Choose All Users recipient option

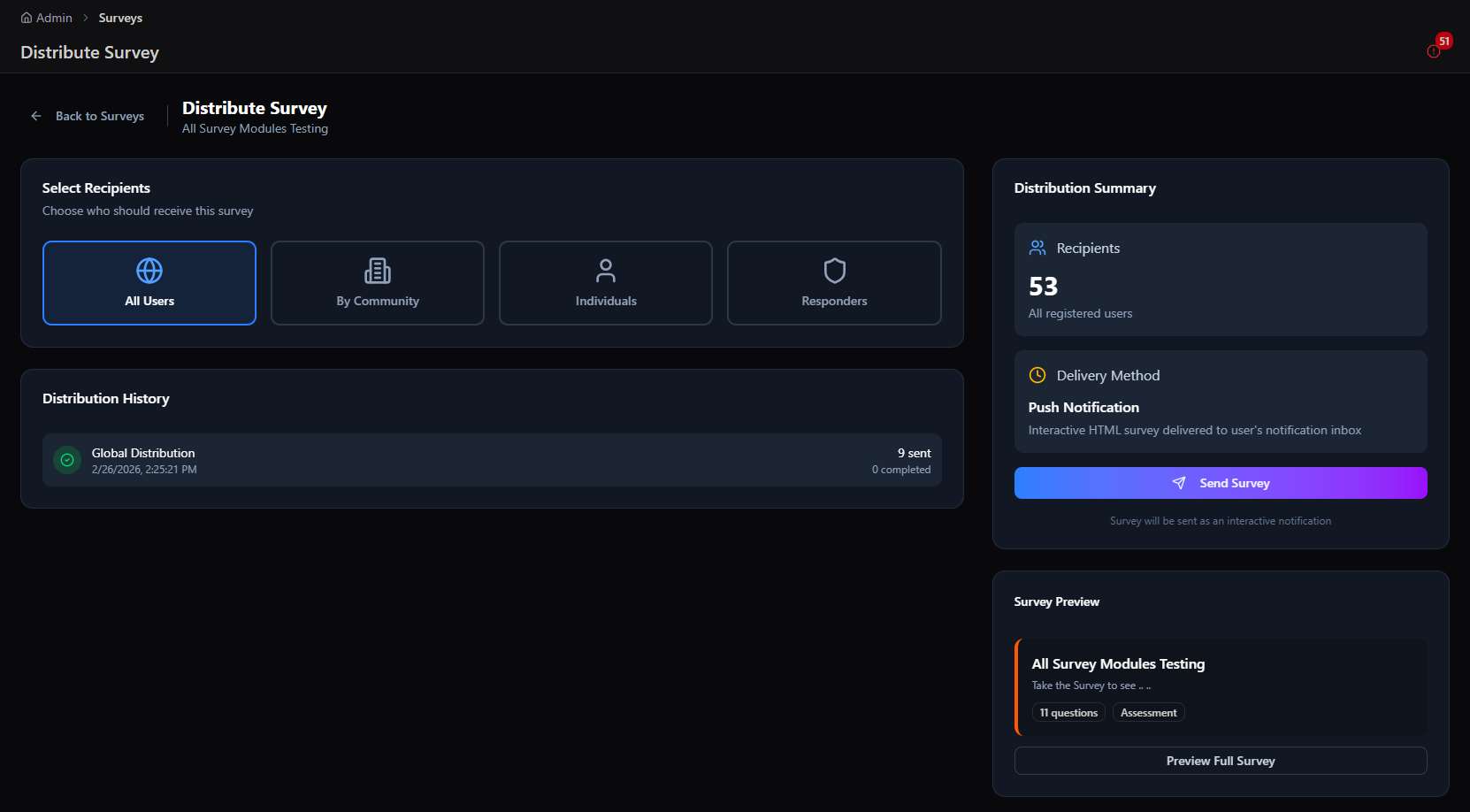pos(149,283)
